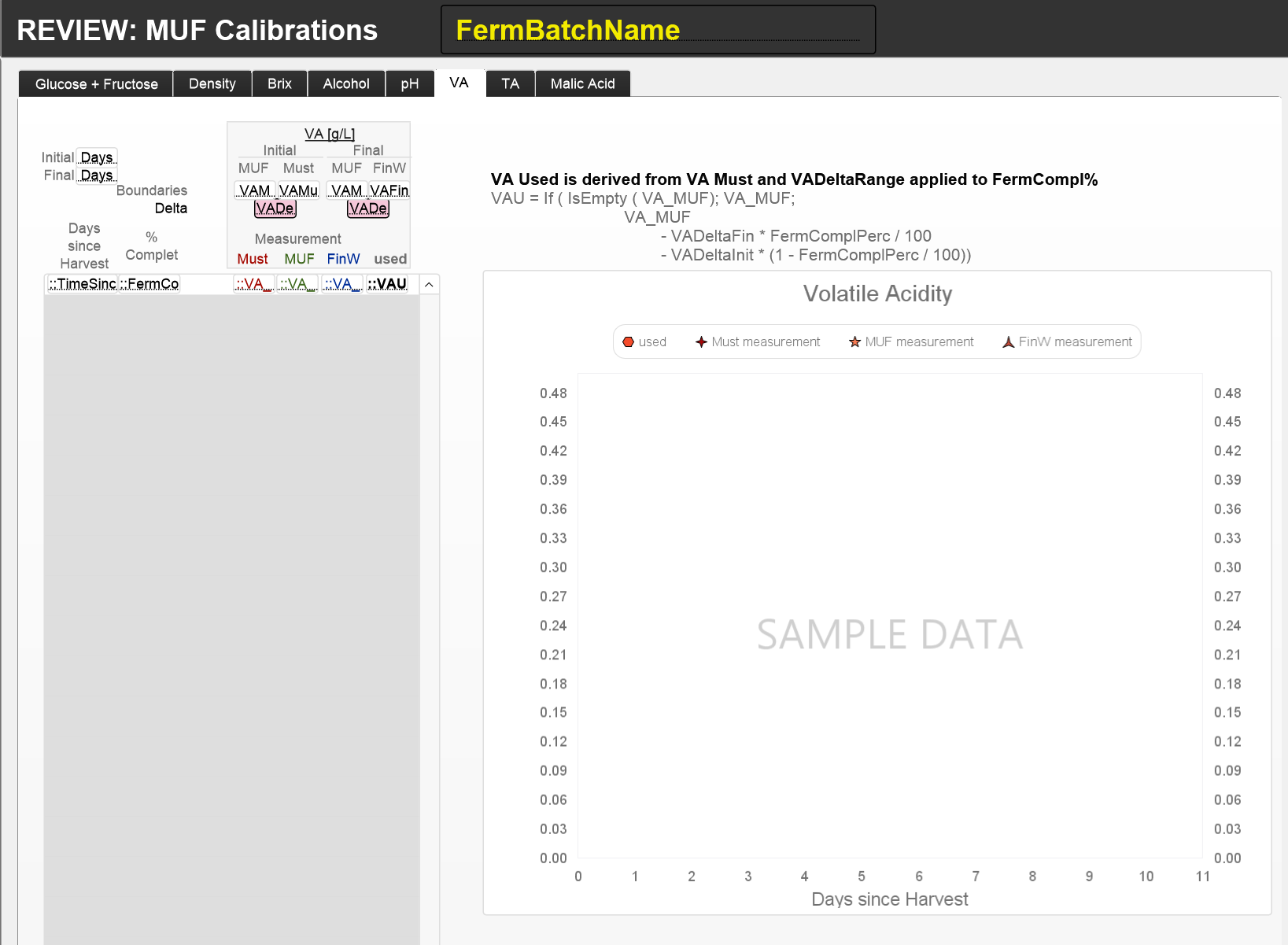Click the ::TimeSinc portal field

click(82, 284)
